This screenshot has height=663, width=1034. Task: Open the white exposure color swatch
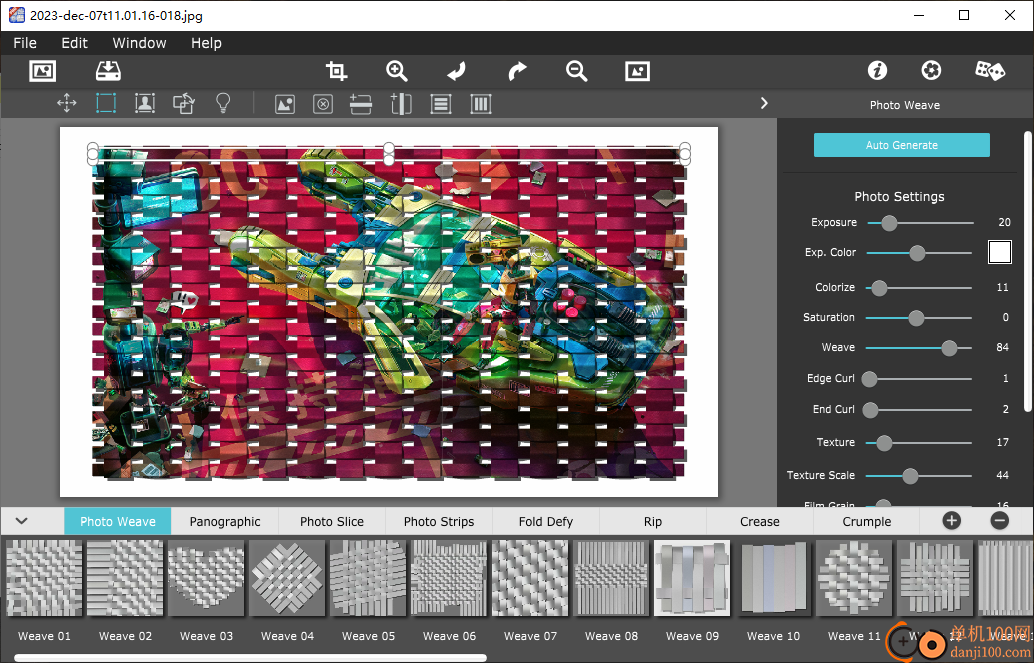(x=1000, y=252)
